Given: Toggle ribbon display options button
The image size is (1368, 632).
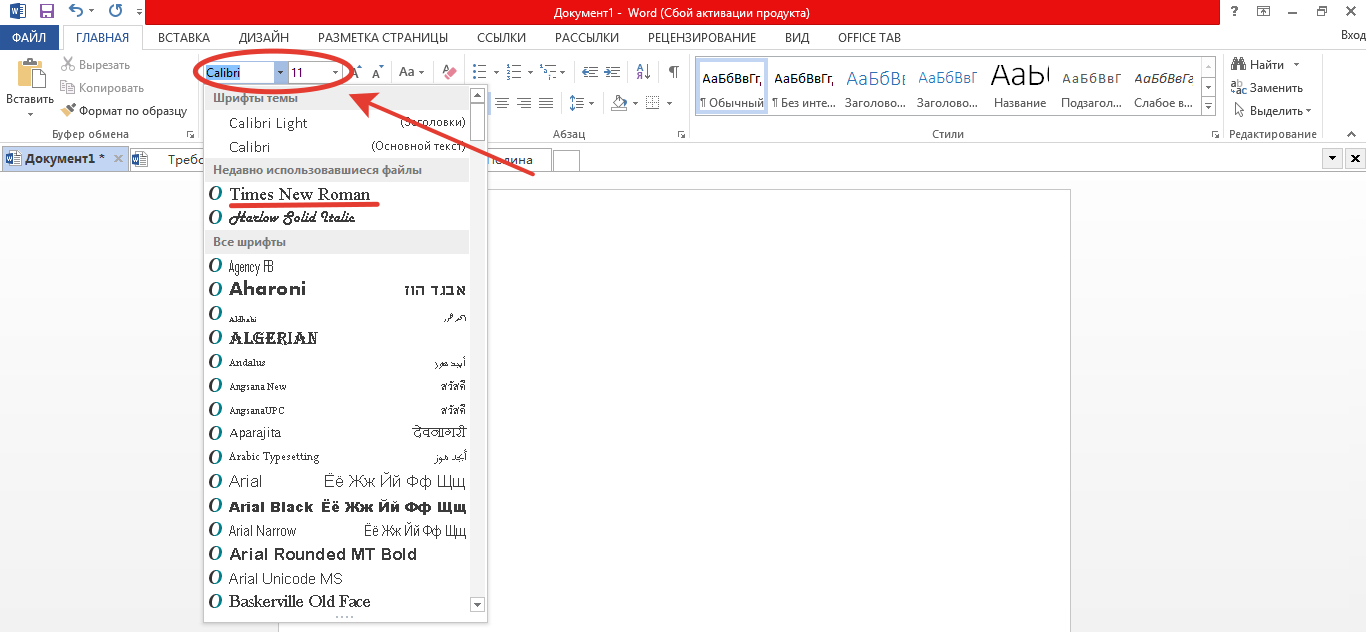Looking at the screenshot, I should pyautogui.click(x=1264, y=12).
